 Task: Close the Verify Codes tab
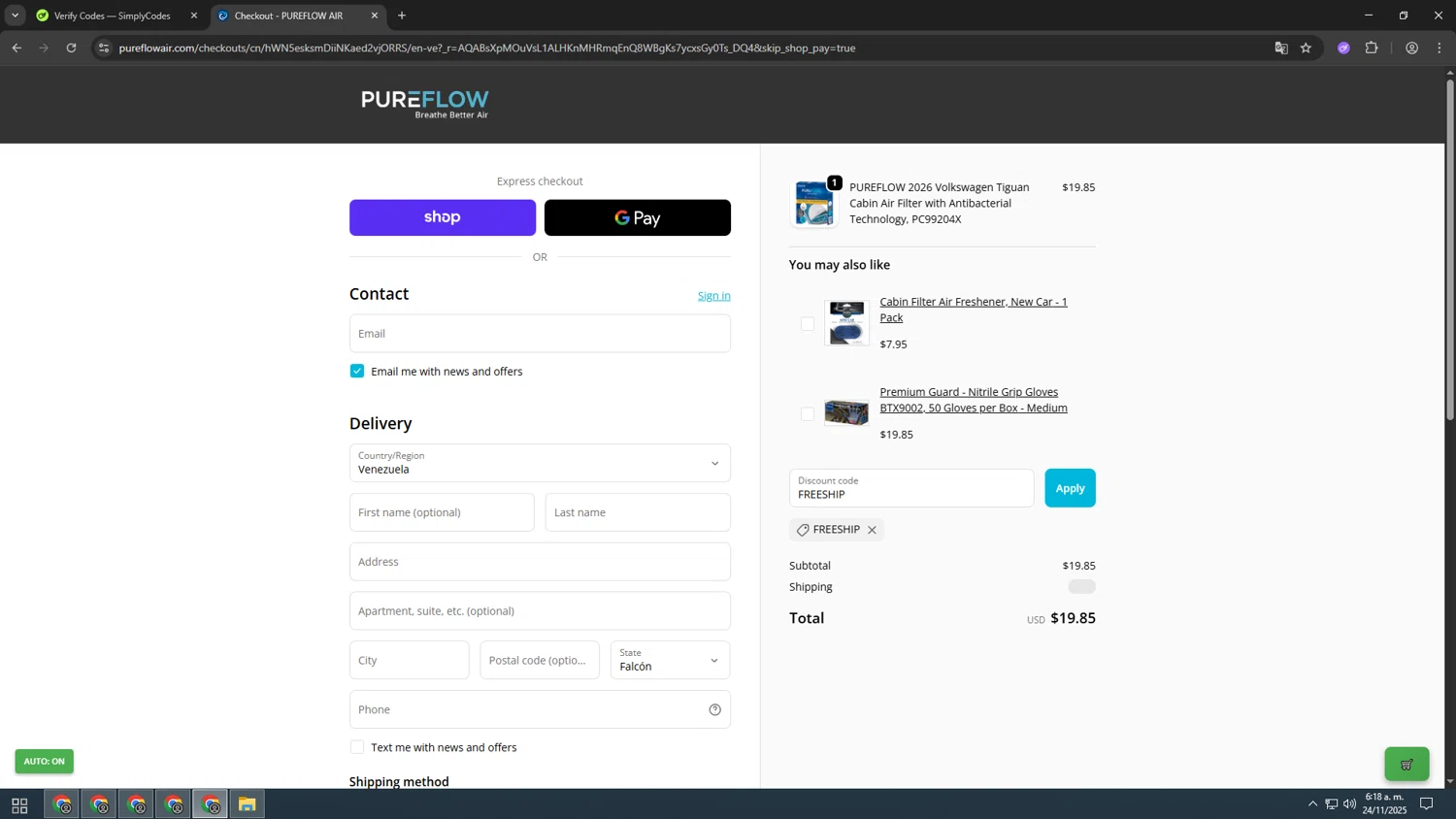(x=194, y=16)
